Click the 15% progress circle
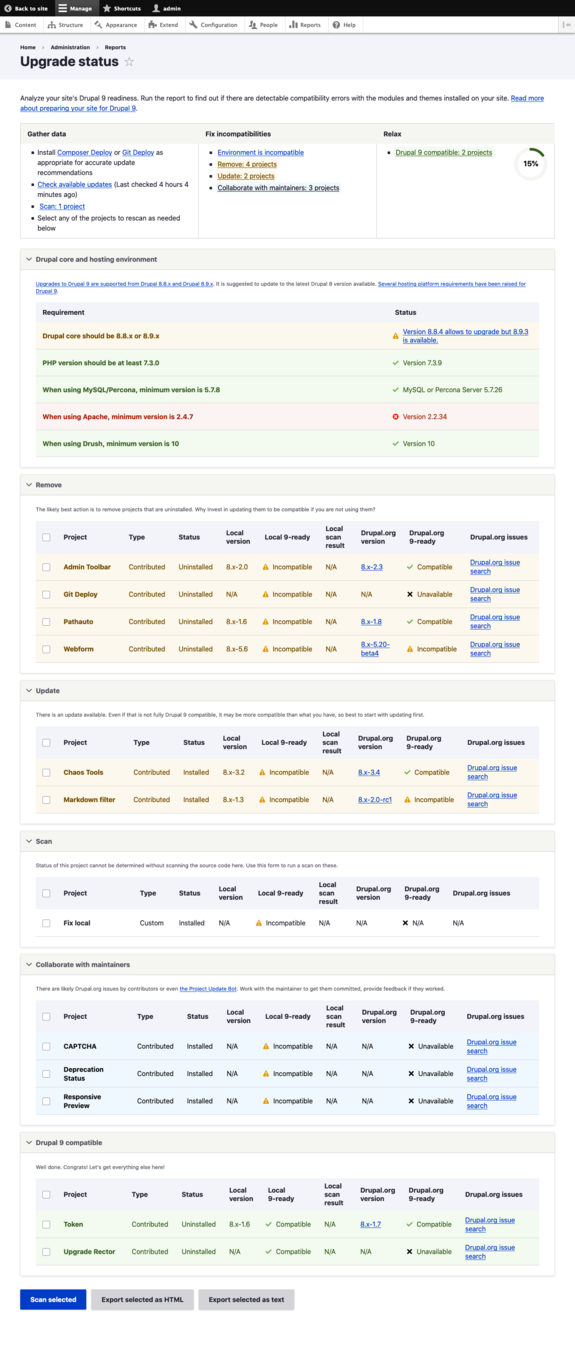This screenshot has width=575, height=1350. point(531,163)
